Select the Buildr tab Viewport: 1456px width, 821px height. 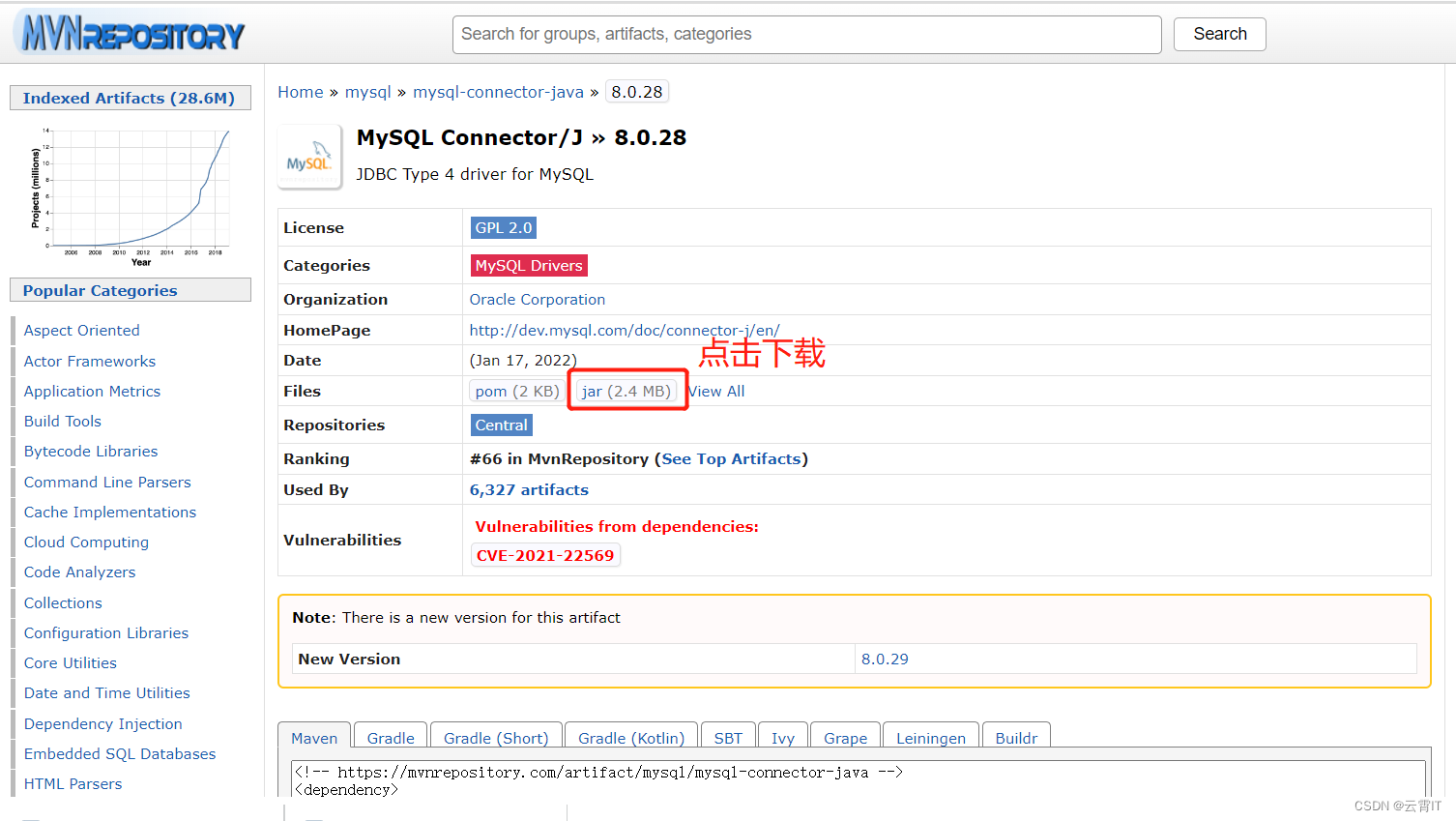(1016, 737)
